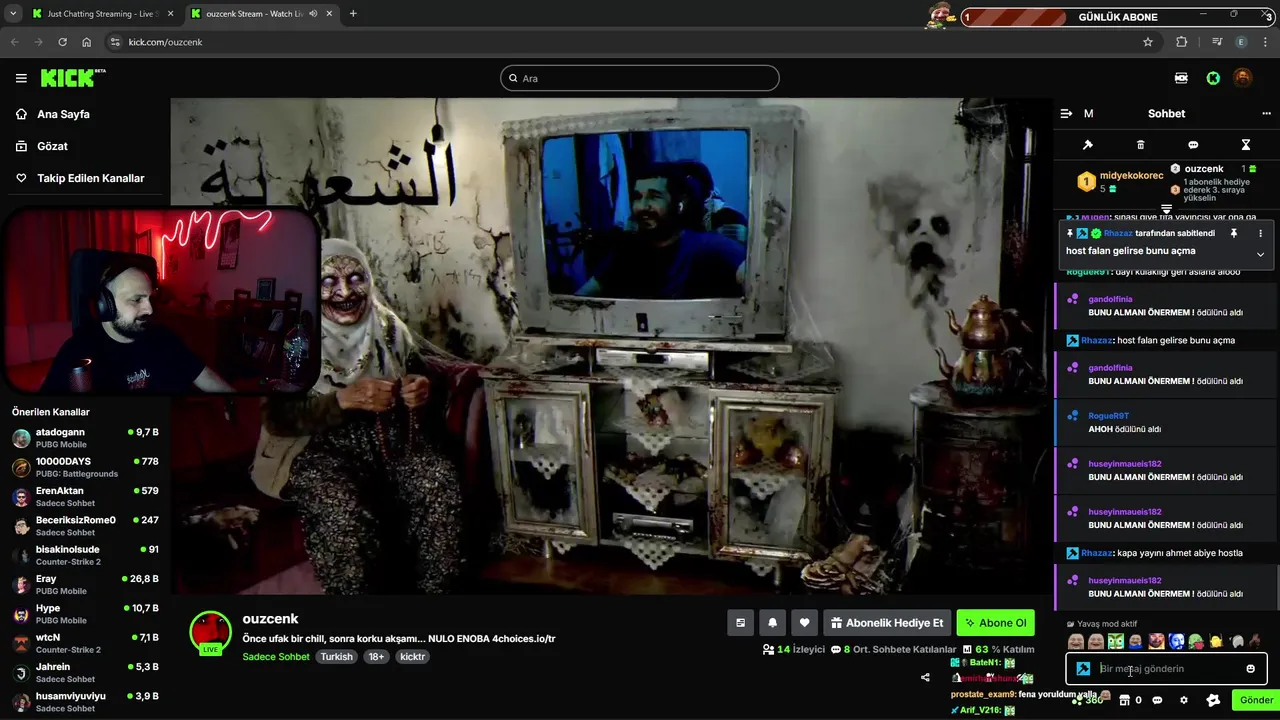Screen dimensions: 1280x720
Task: Click green Kick circle icon in header
Action: tap(1213, 78)
